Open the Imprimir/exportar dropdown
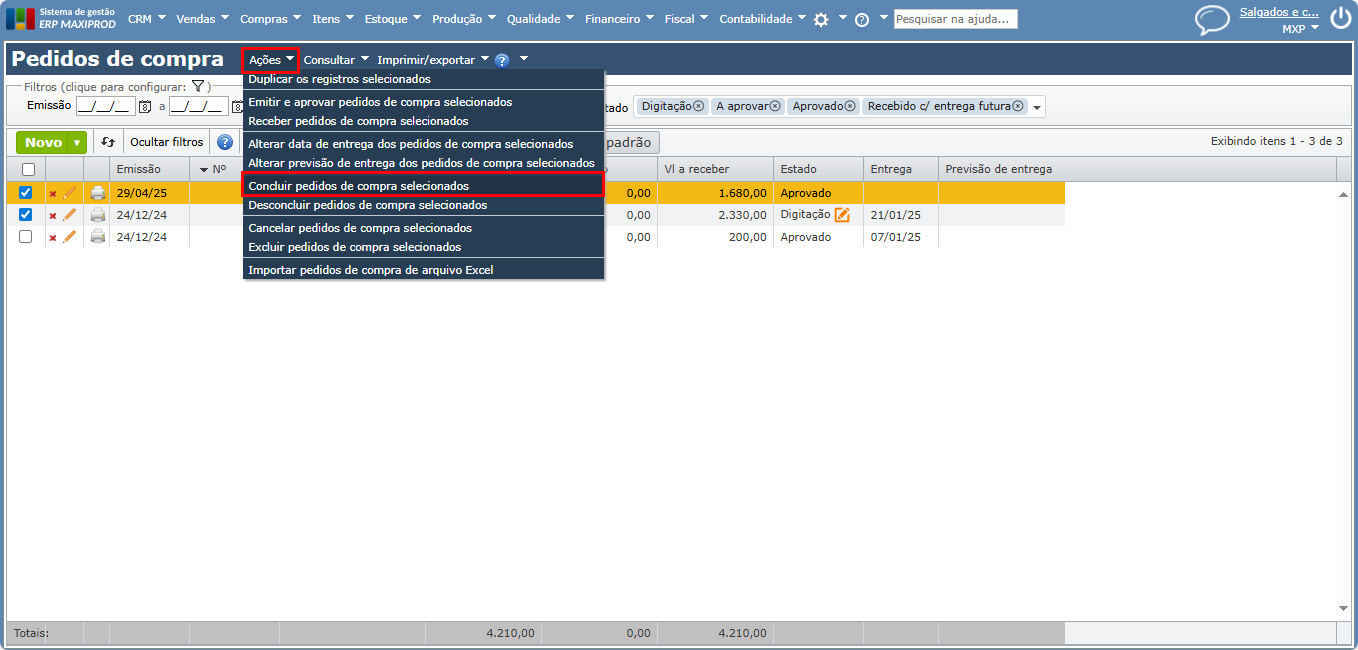The width and height of the screenshot is (1358, 650). coord(433,60)
